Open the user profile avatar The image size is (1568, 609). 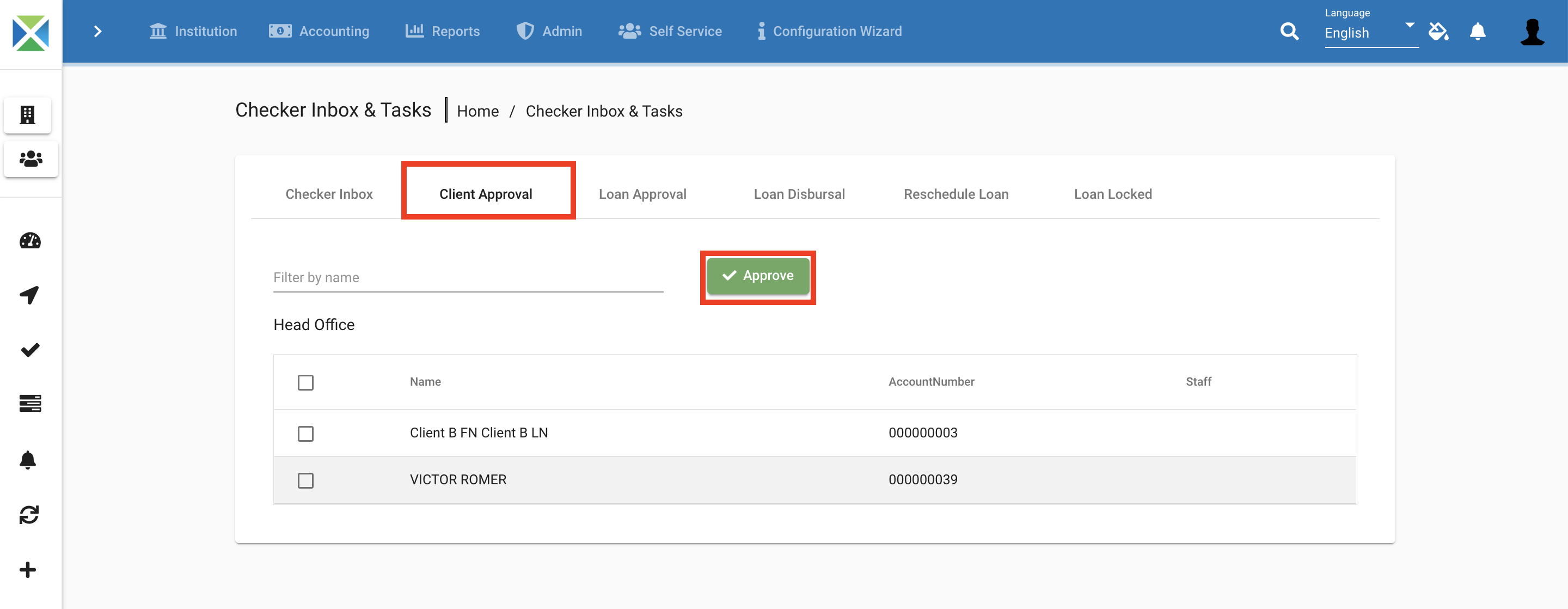(1532, 31)
